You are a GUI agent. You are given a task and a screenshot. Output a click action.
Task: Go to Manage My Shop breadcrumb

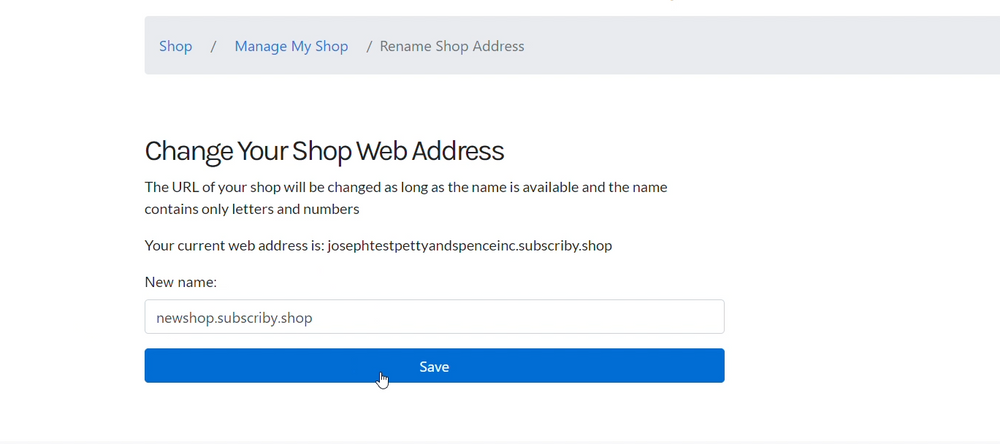(291, 46)
